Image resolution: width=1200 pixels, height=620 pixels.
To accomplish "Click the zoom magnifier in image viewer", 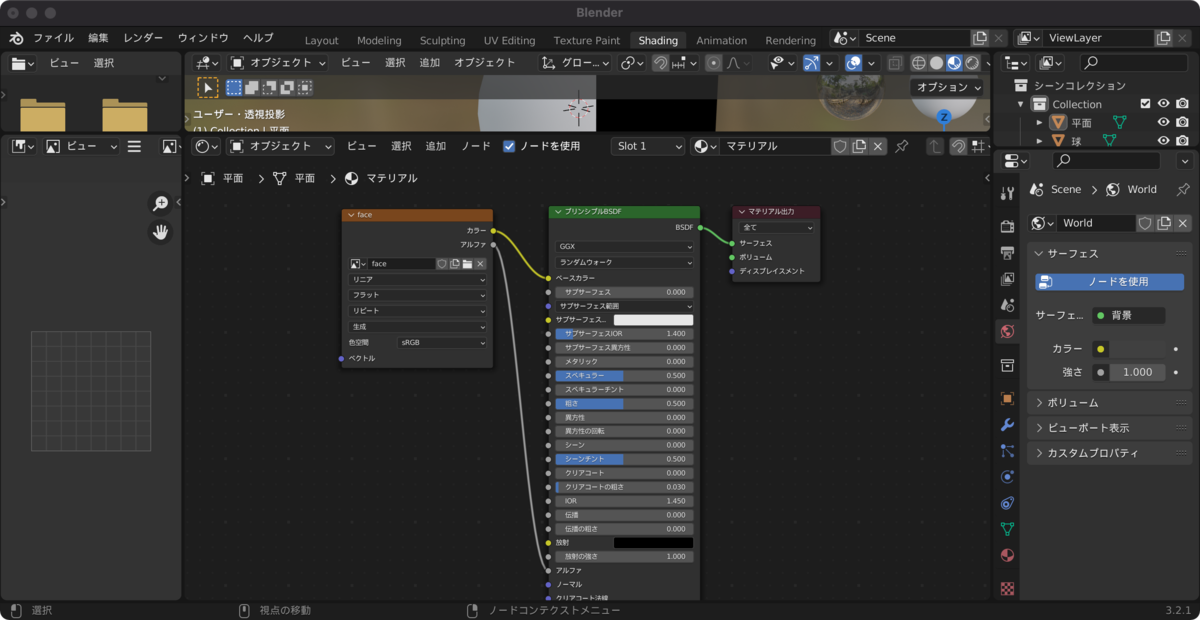I will tap(160, 204).
